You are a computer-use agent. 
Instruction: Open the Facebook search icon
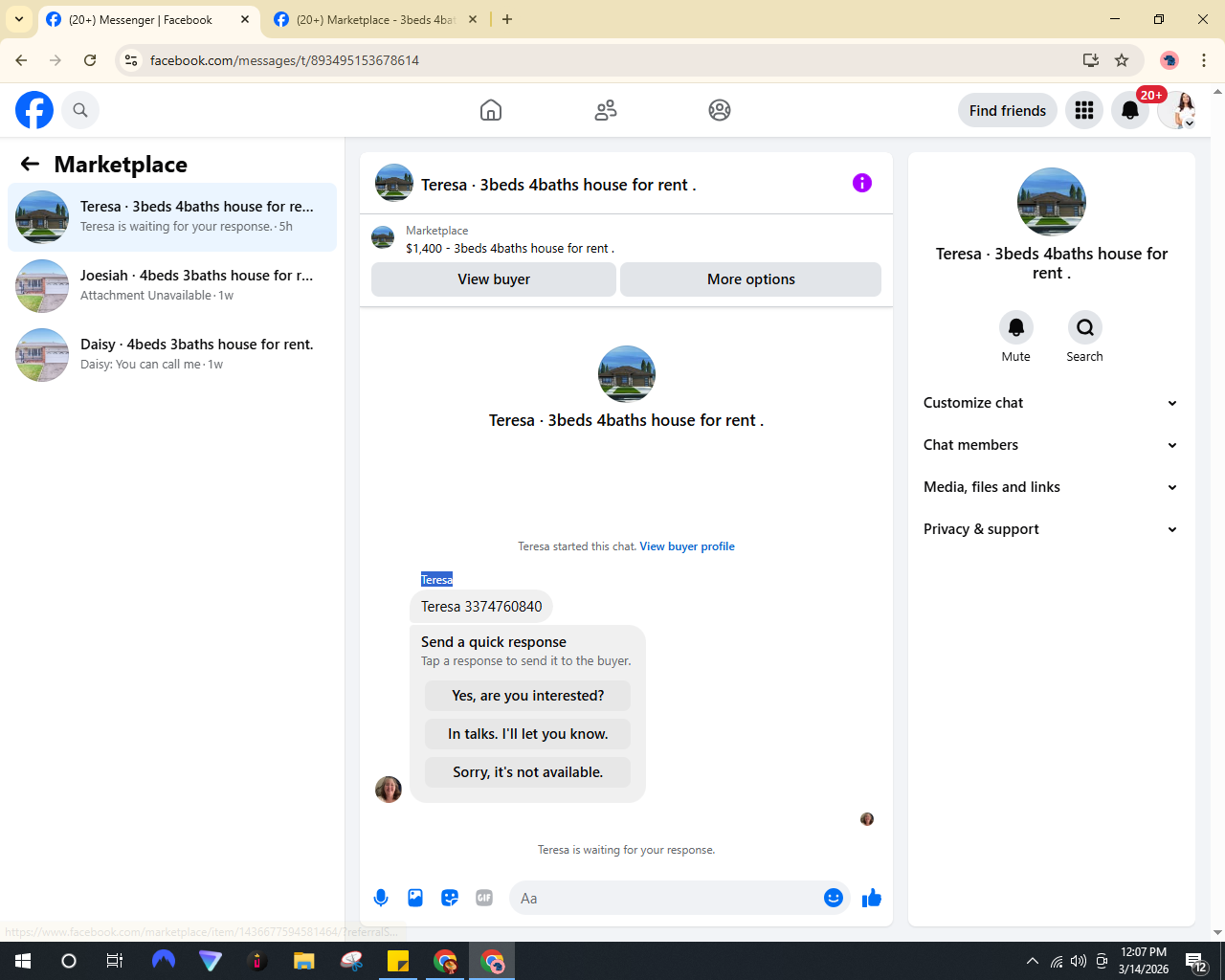click(80, 110)
